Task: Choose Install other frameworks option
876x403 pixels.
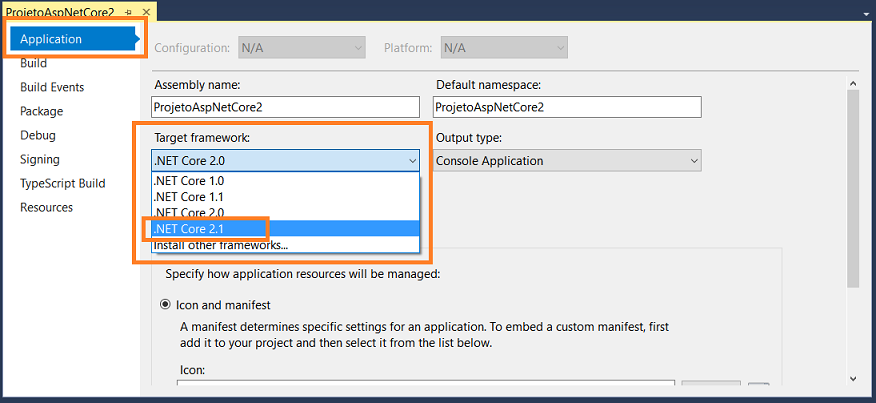Action: 285,244
